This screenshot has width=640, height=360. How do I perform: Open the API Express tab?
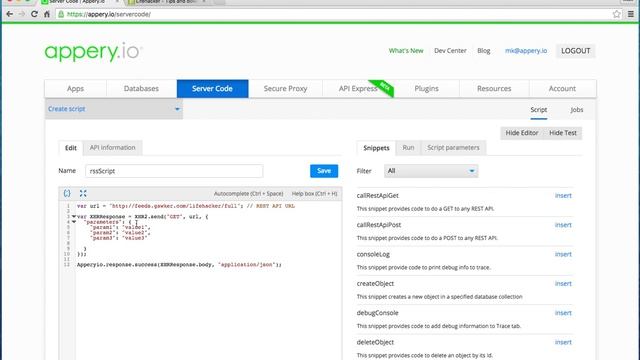[x=358, y=89]
